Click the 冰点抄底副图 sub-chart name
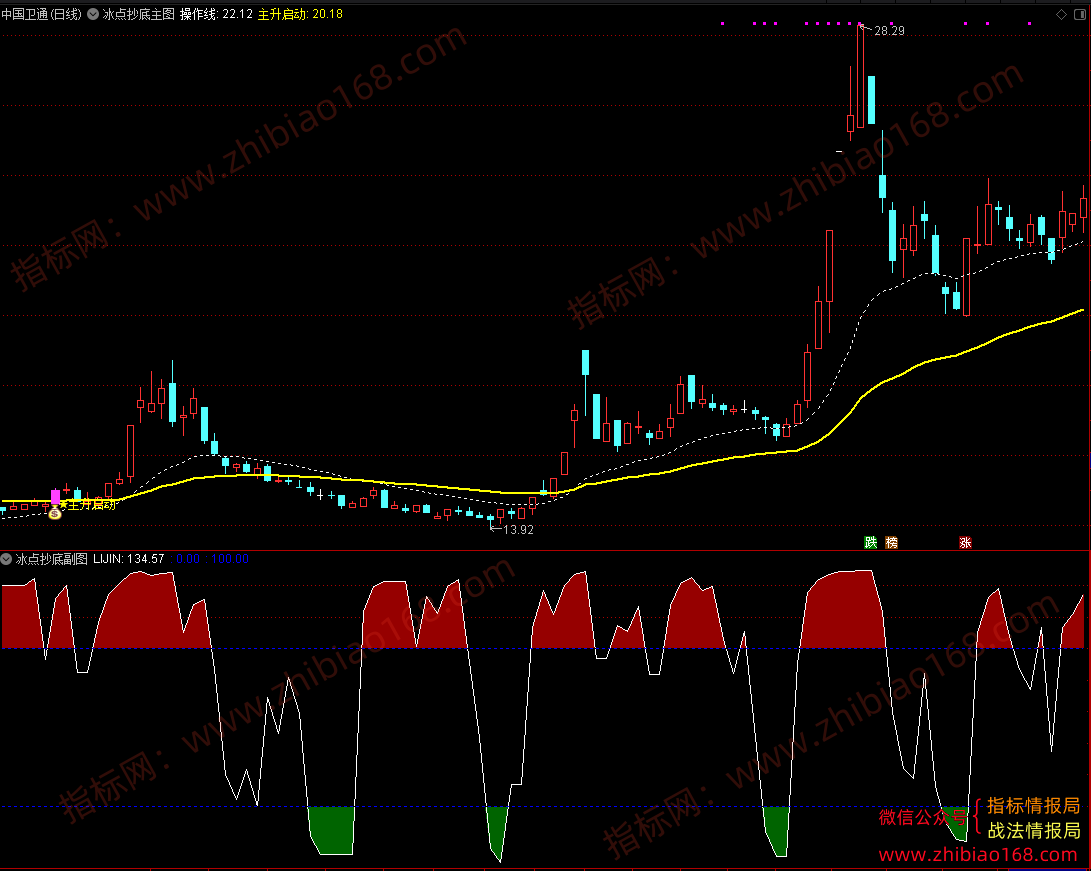Viewport: 1091px width, 871px height. click(51, 559)
